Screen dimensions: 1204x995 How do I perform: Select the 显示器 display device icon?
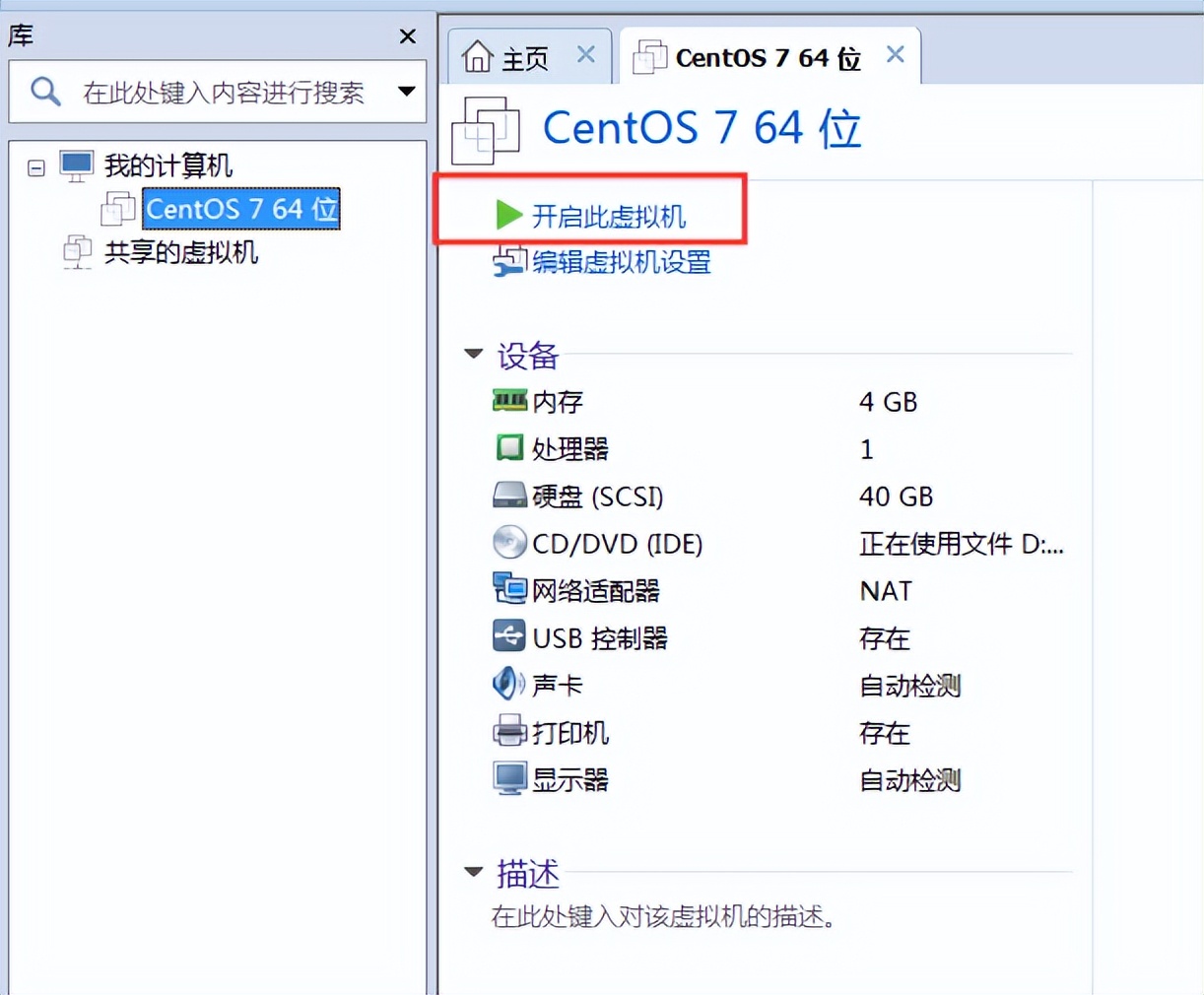(x=509, y=778)
